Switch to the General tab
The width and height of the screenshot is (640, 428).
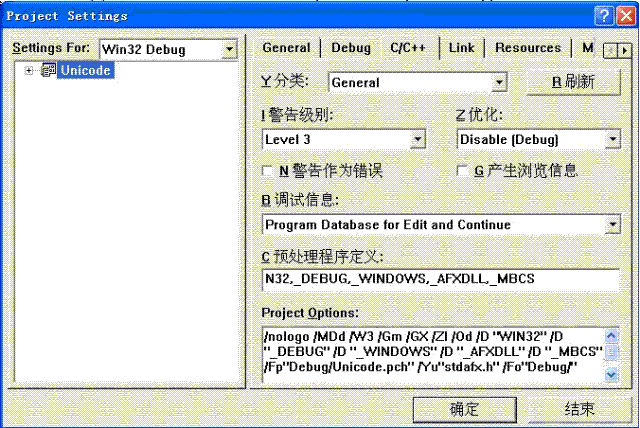click(x=286, y=48)
